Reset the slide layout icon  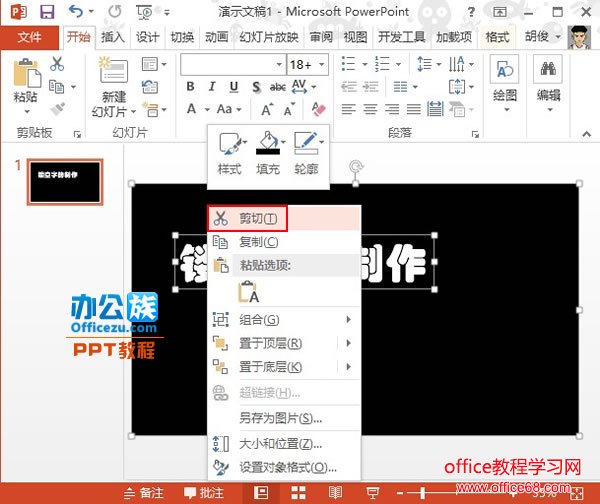click(x=150, y=87)
